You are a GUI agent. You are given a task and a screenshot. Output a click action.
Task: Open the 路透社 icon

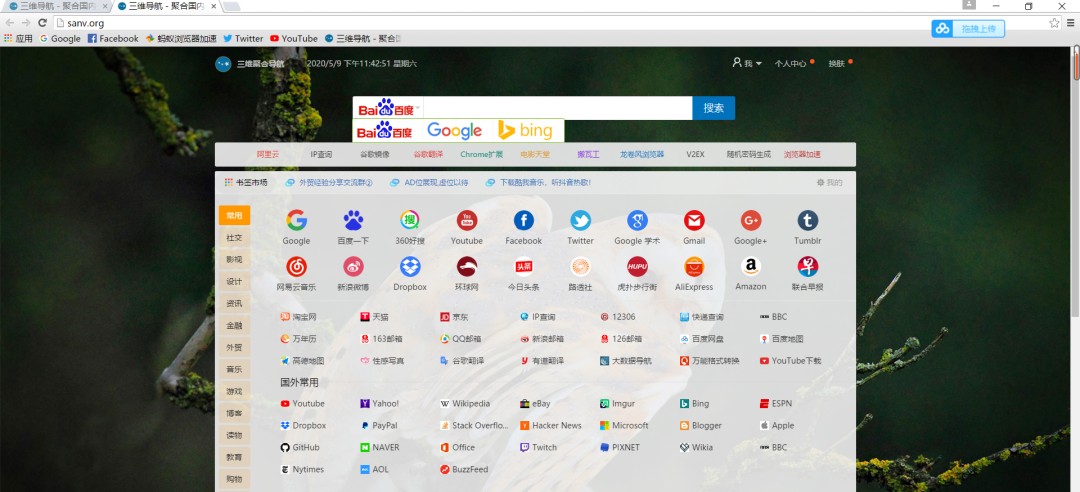(x=580, y=267)
